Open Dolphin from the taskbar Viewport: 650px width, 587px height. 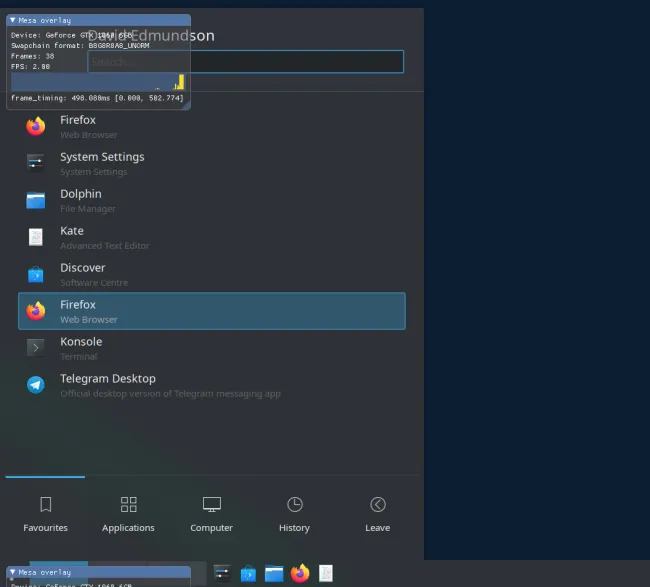coord(274,574)
